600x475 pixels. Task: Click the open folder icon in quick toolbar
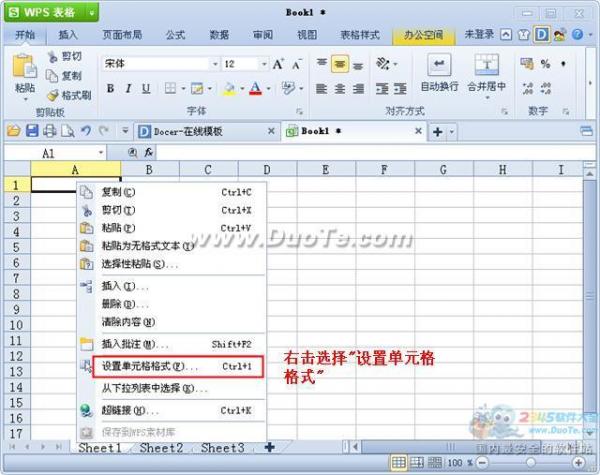click(14, 131)
